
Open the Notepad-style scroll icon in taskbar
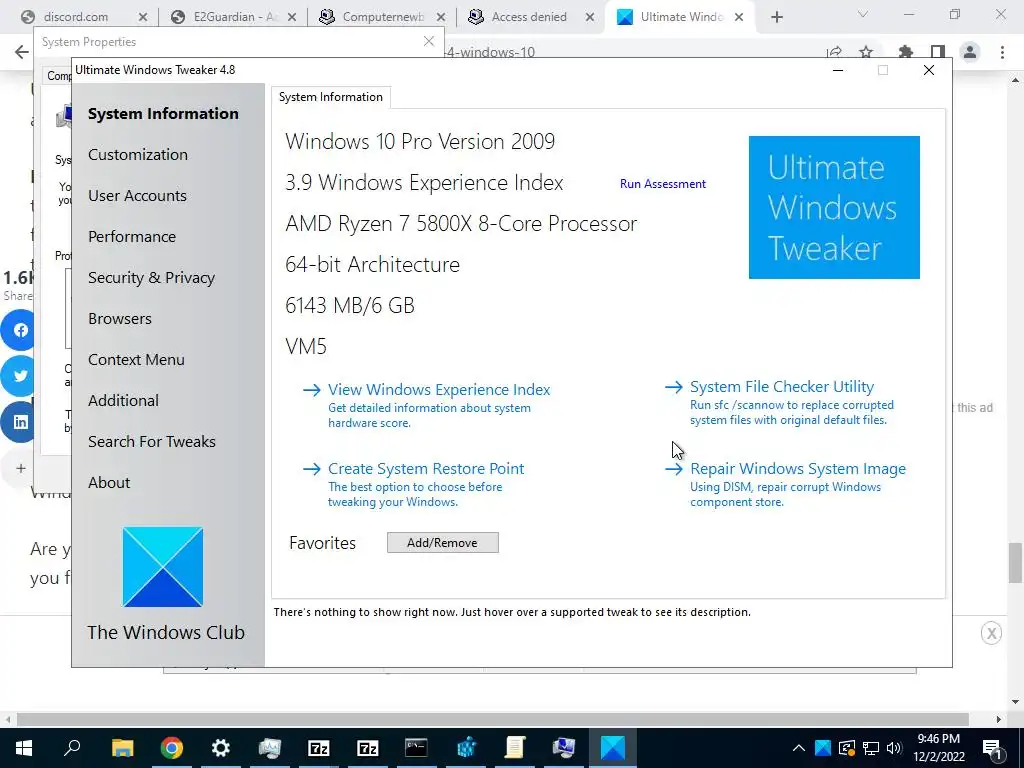515,748
